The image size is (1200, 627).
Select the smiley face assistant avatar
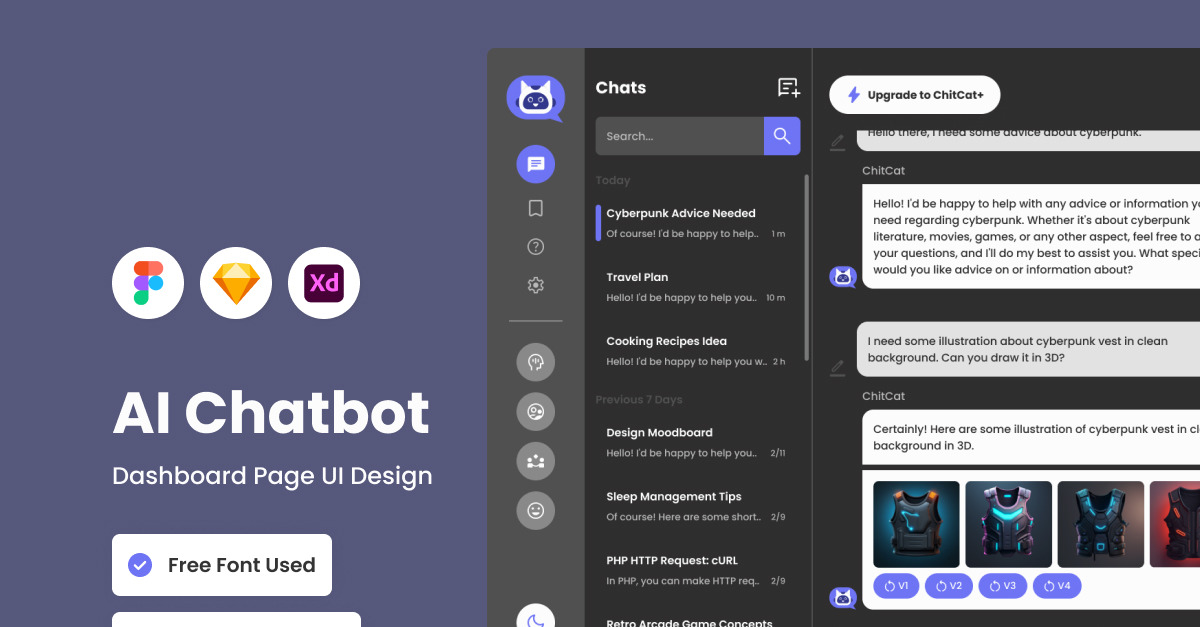(x=535, y=511)
